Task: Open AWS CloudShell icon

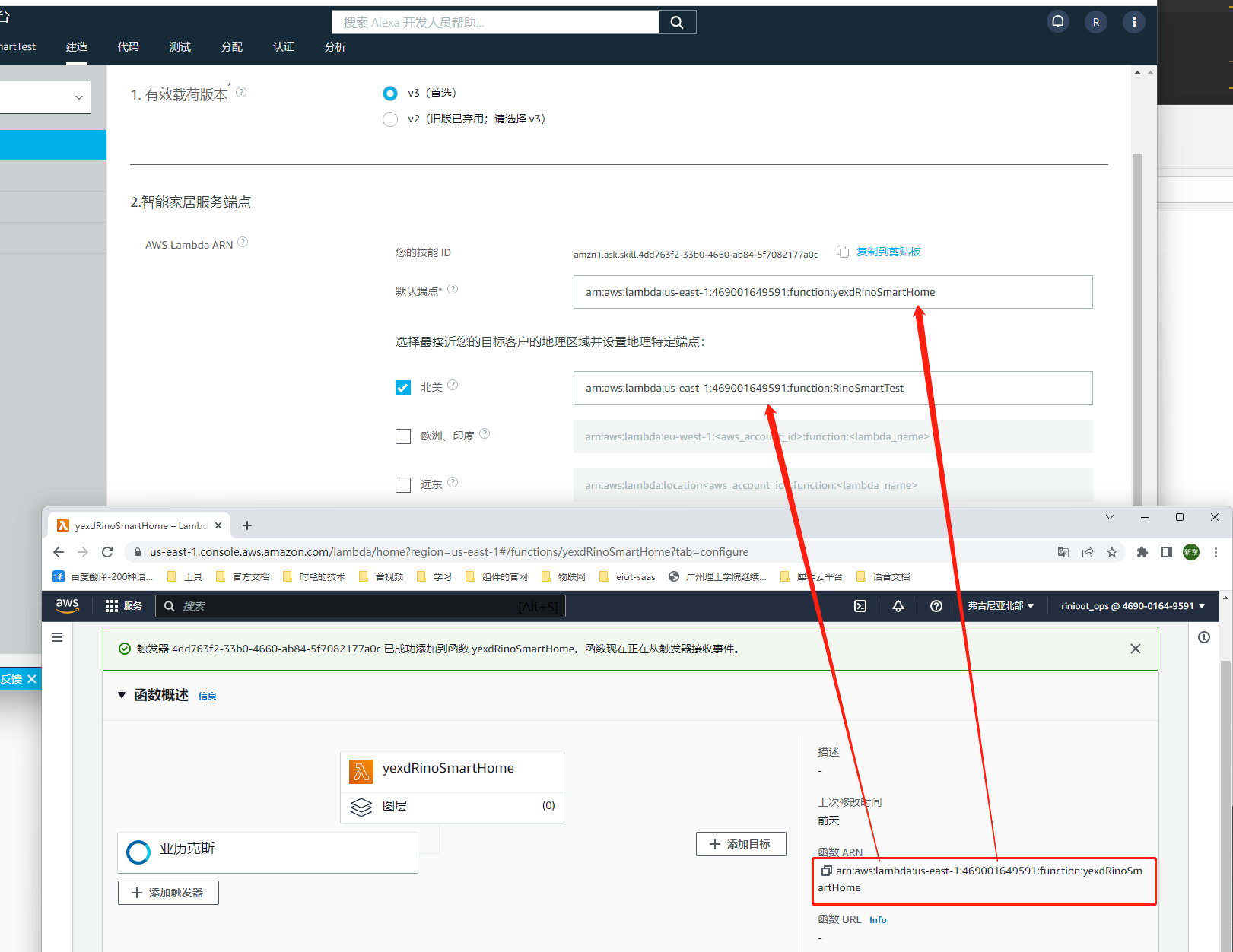Action: (x=860, y=606)
